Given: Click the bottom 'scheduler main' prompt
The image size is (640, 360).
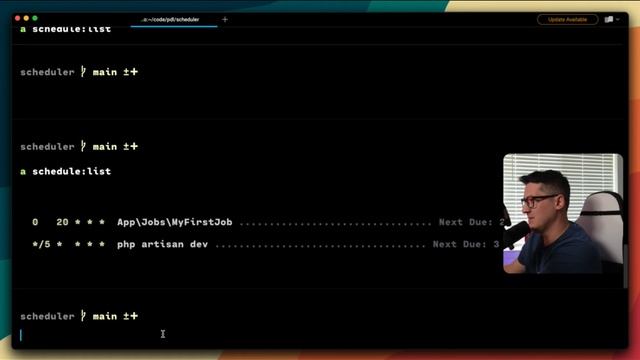Looking at the screenshot, I should click(x=79, y=316).
